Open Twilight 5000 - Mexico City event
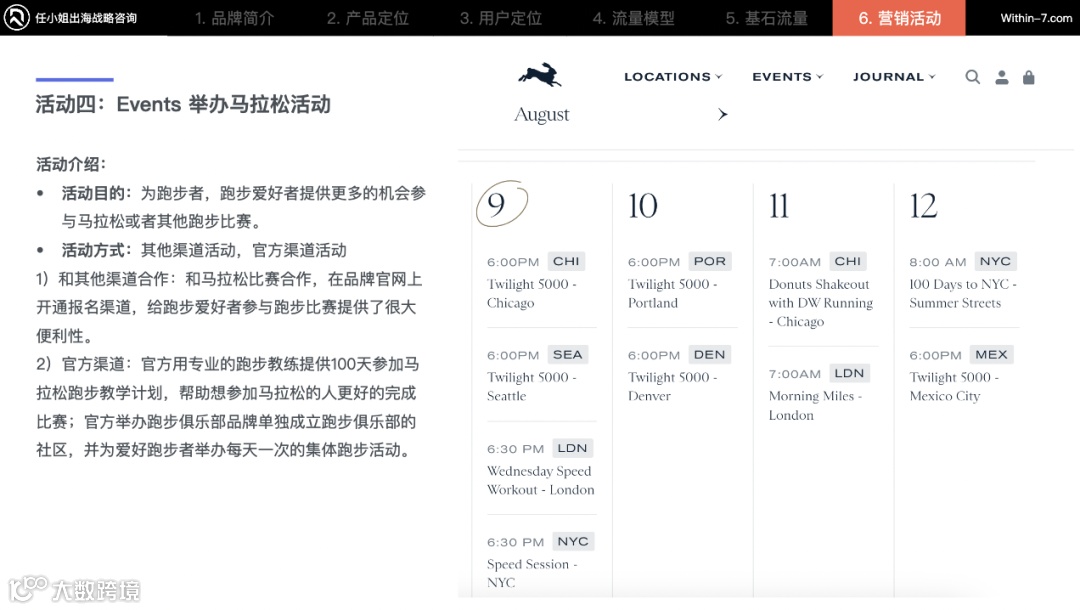Screen dimensions: 1080x610 coord(954,386)
